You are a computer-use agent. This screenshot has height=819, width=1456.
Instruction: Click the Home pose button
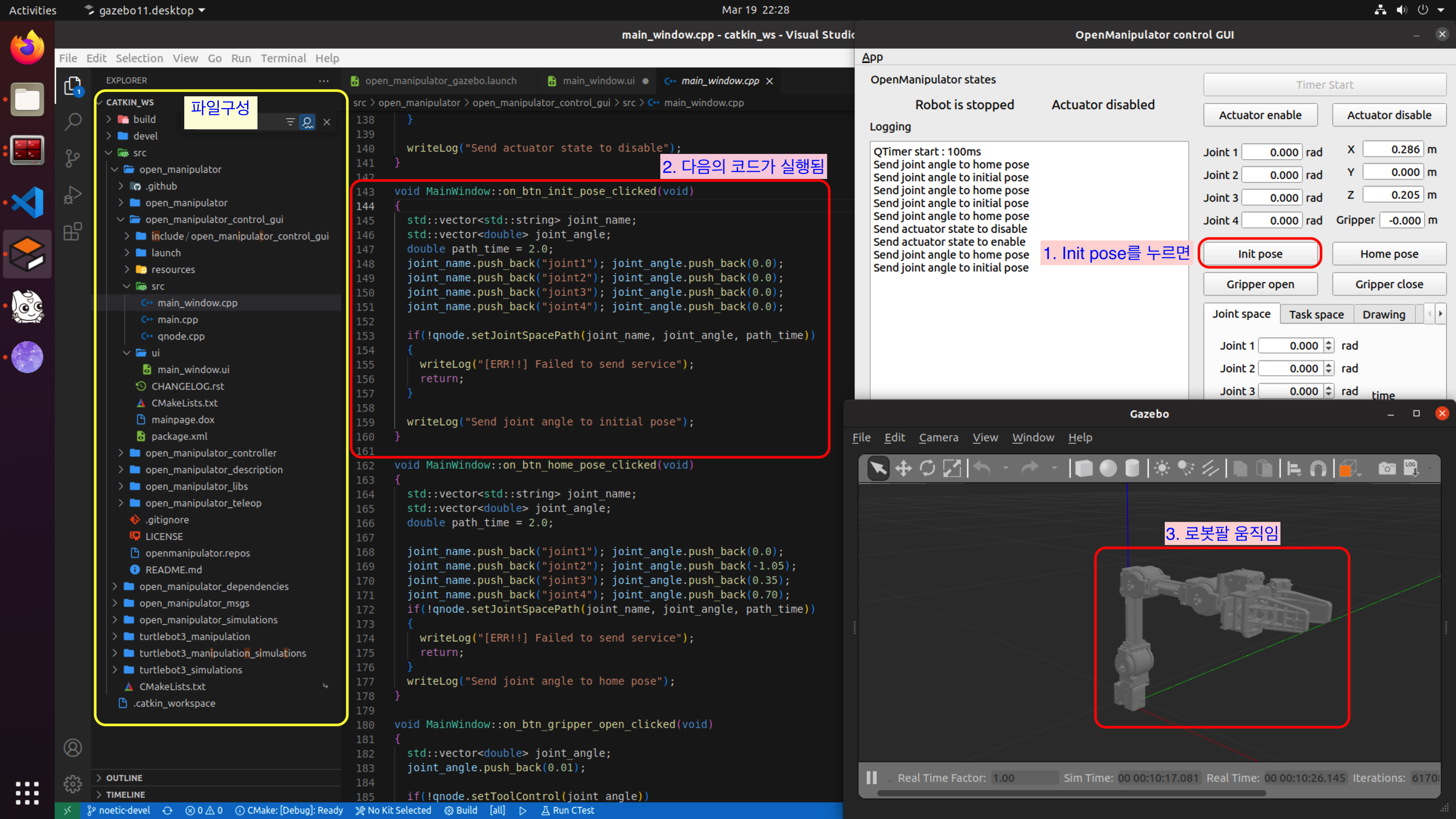tap(1389, 254)
